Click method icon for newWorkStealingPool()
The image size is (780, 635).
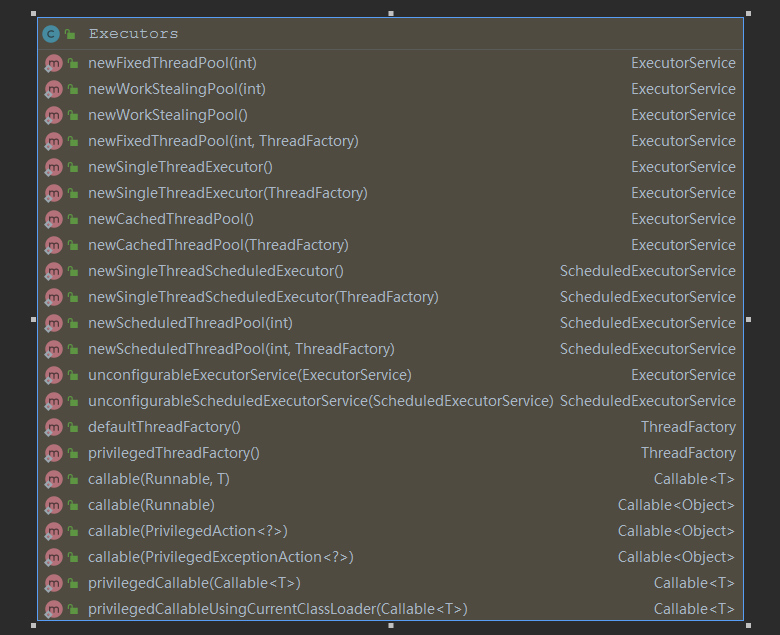pos(53,115)
